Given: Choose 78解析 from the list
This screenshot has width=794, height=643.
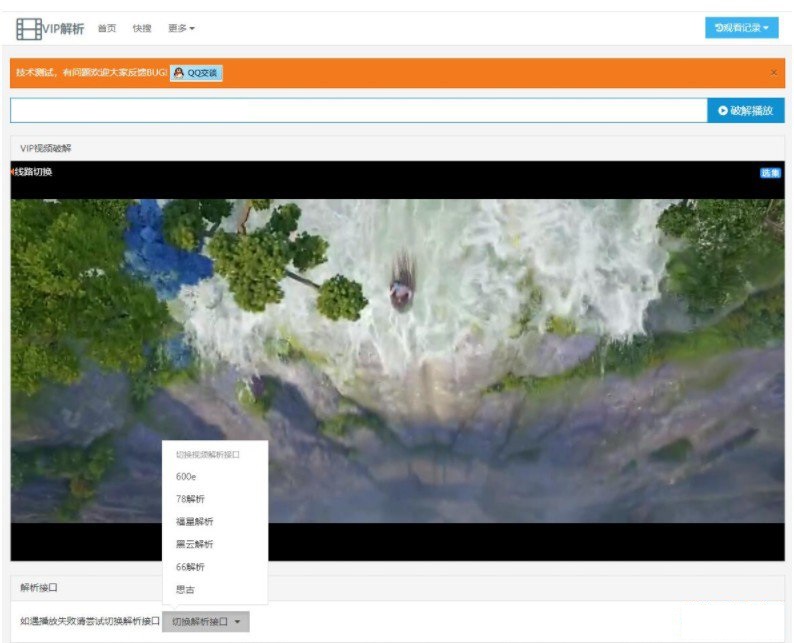Looking at the screenshot, I should (190, 499).
